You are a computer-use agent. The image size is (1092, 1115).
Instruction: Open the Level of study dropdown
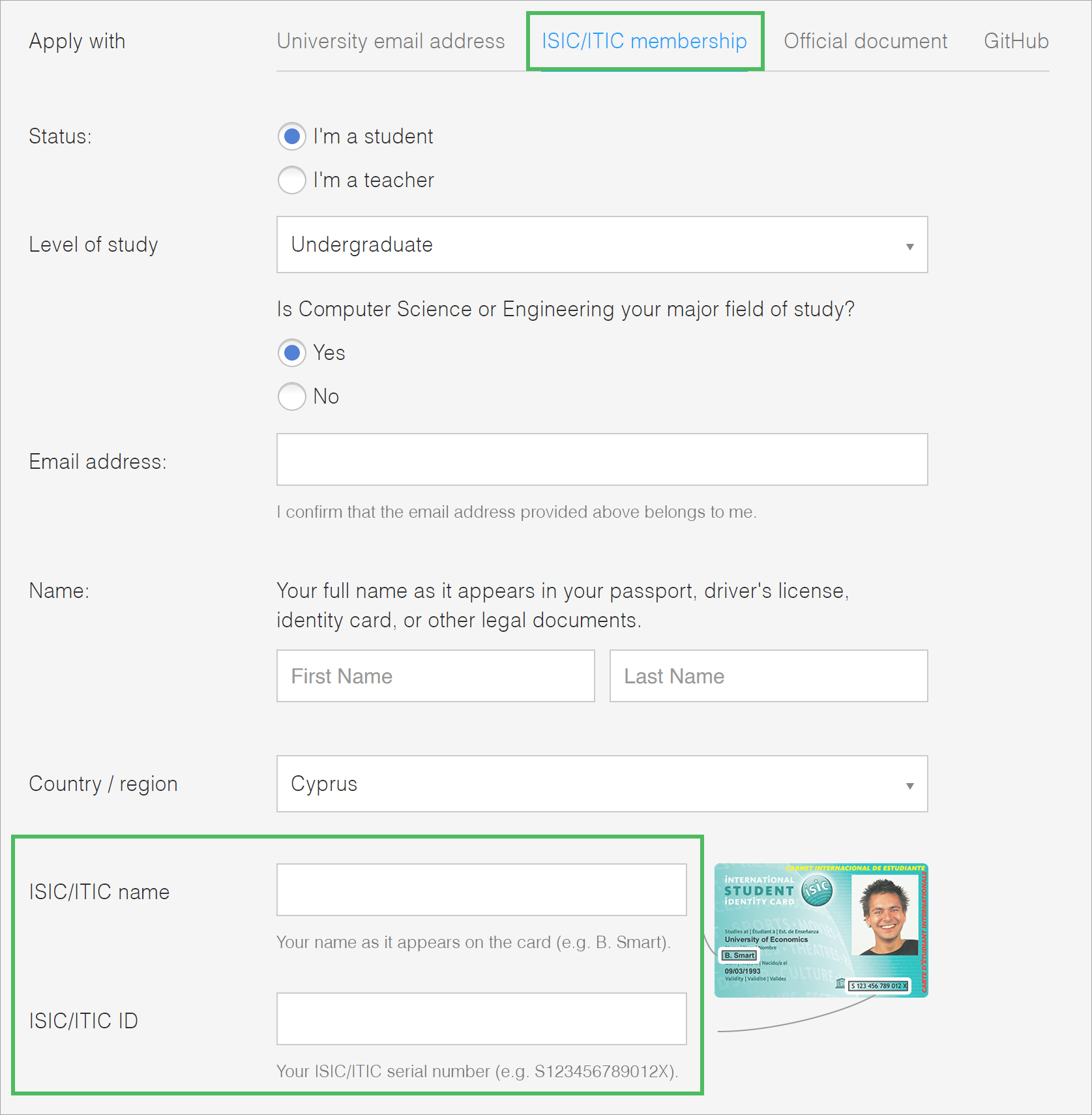coord(601,245)
